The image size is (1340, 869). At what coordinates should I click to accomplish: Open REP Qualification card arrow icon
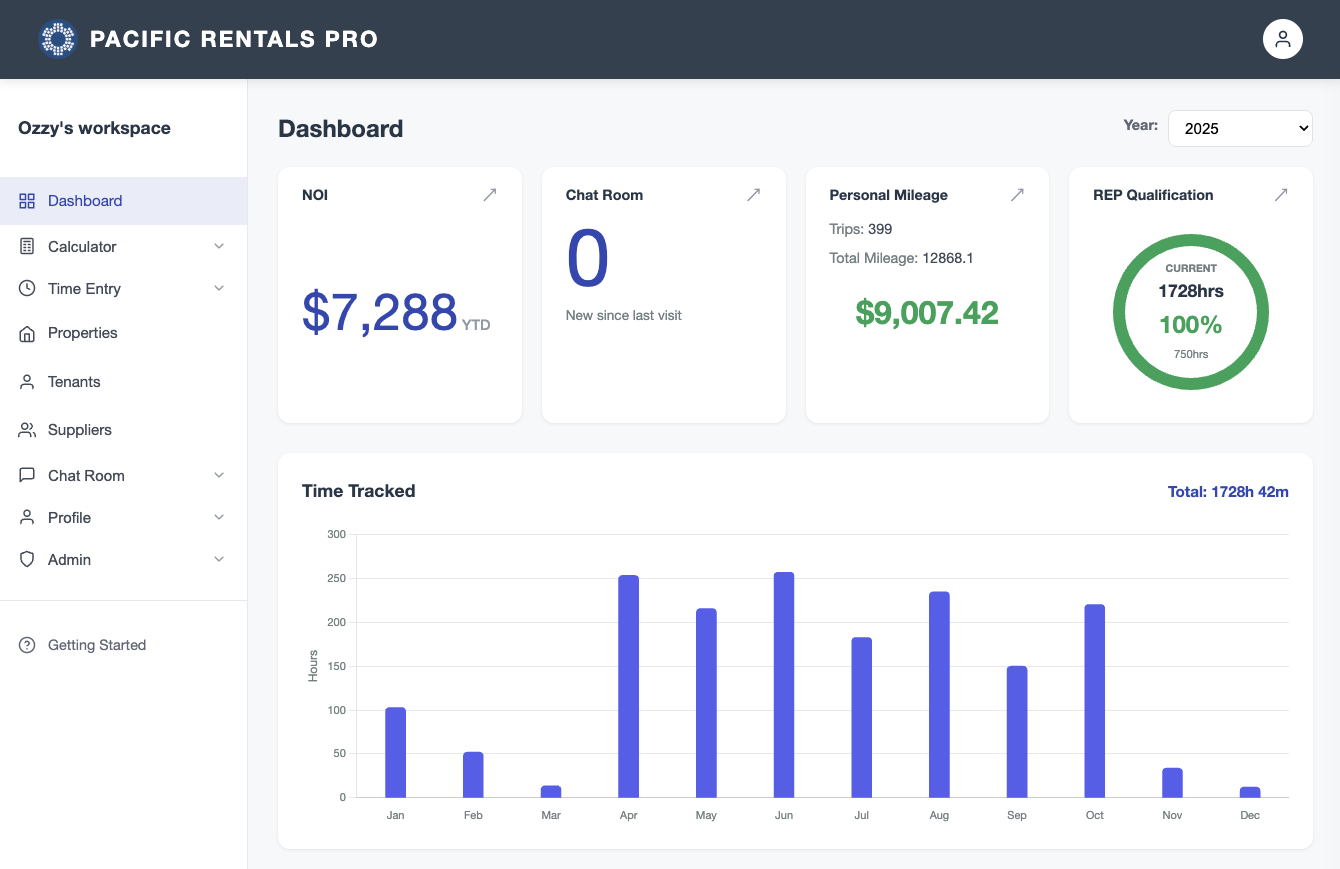(1281, 195)
